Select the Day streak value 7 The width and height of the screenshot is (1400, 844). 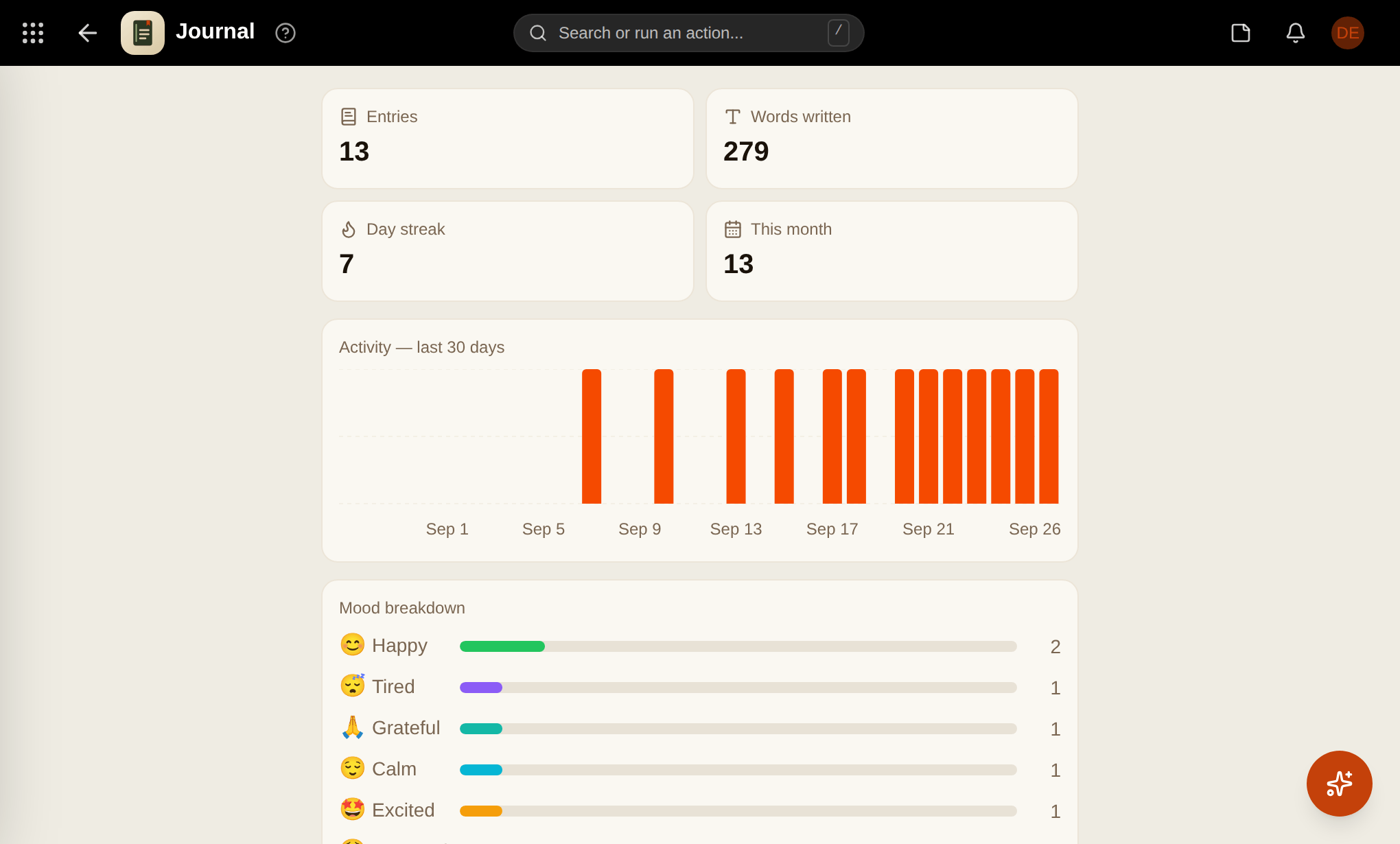(x=347, y=264)
